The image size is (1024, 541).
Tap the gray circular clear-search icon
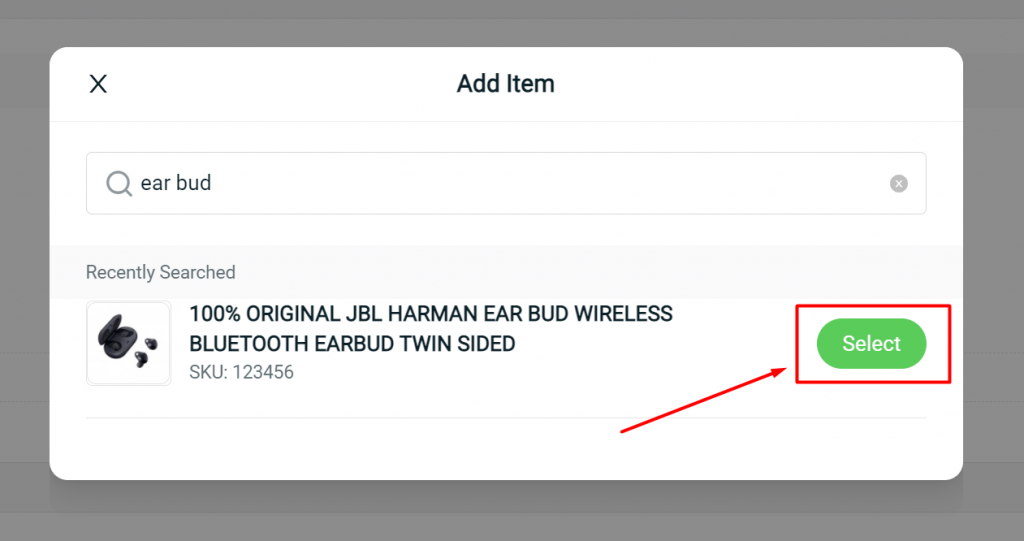click(899, 184)
